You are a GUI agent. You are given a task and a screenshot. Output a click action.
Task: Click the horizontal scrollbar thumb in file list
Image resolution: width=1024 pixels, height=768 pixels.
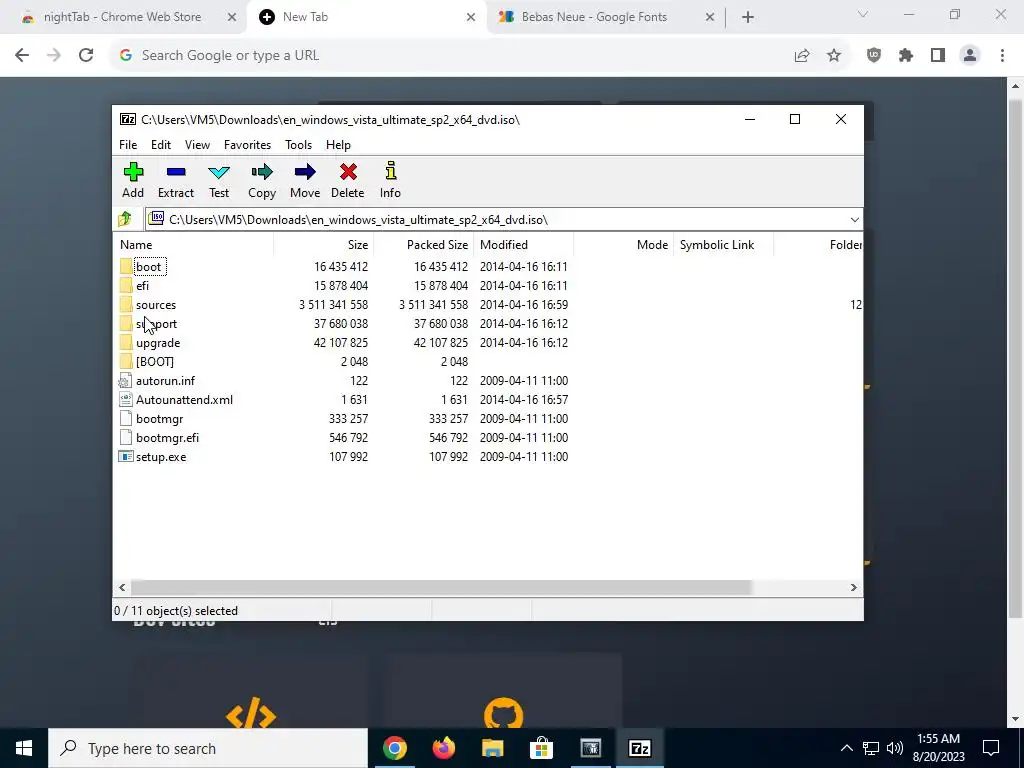click(441, 588)
